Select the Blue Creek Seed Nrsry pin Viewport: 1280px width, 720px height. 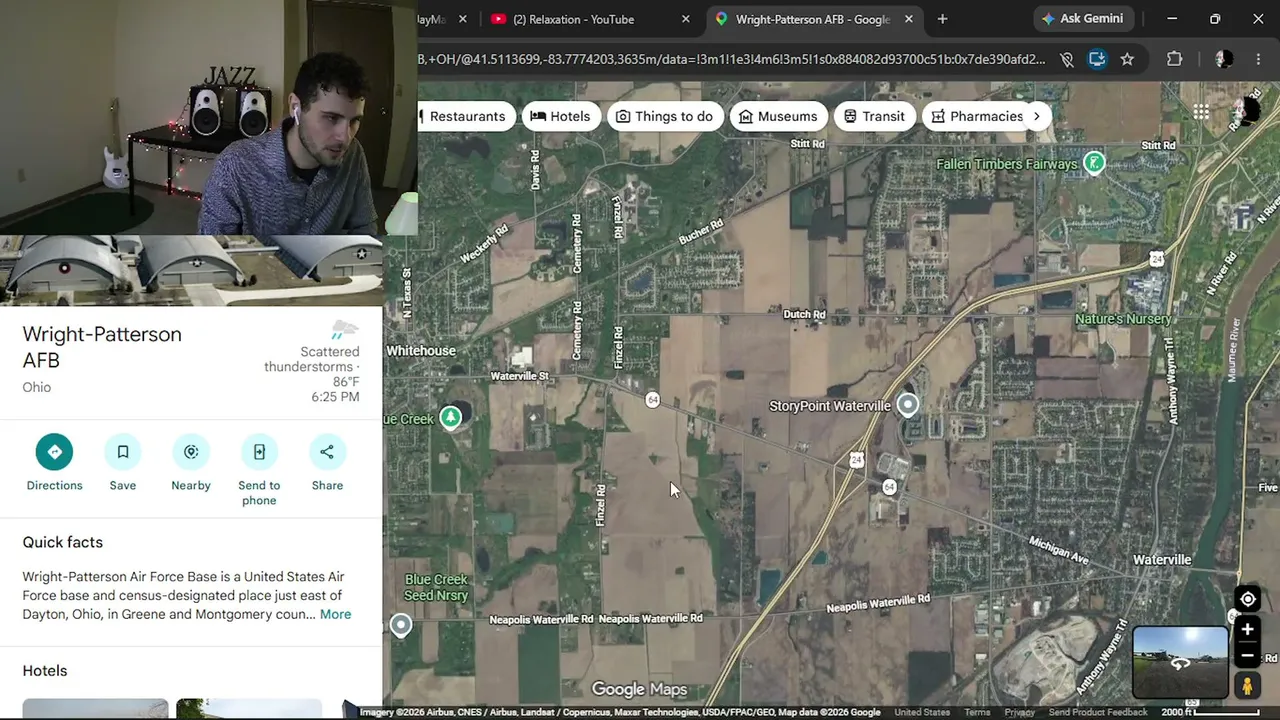click(x=401, y=626)
